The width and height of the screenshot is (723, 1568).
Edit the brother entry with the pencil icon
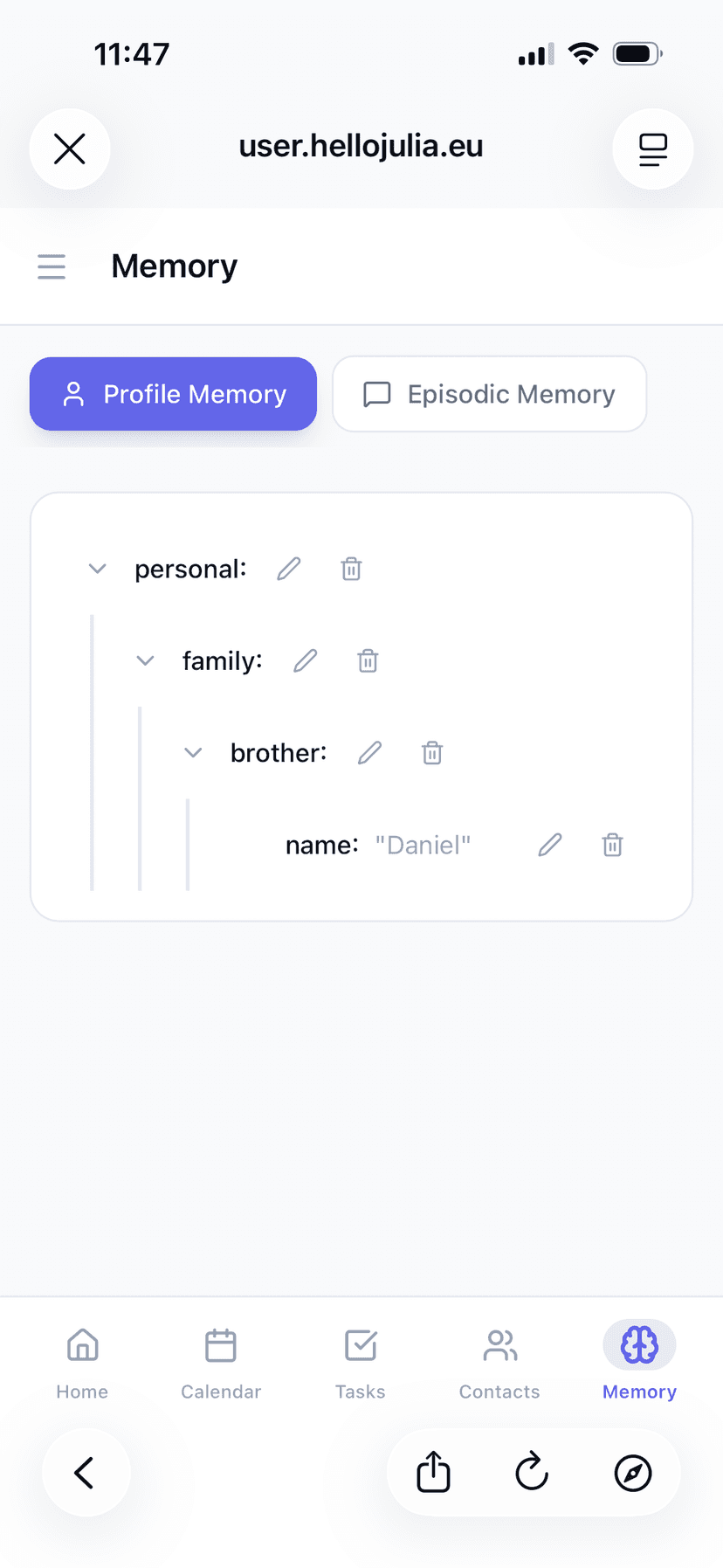369,752
